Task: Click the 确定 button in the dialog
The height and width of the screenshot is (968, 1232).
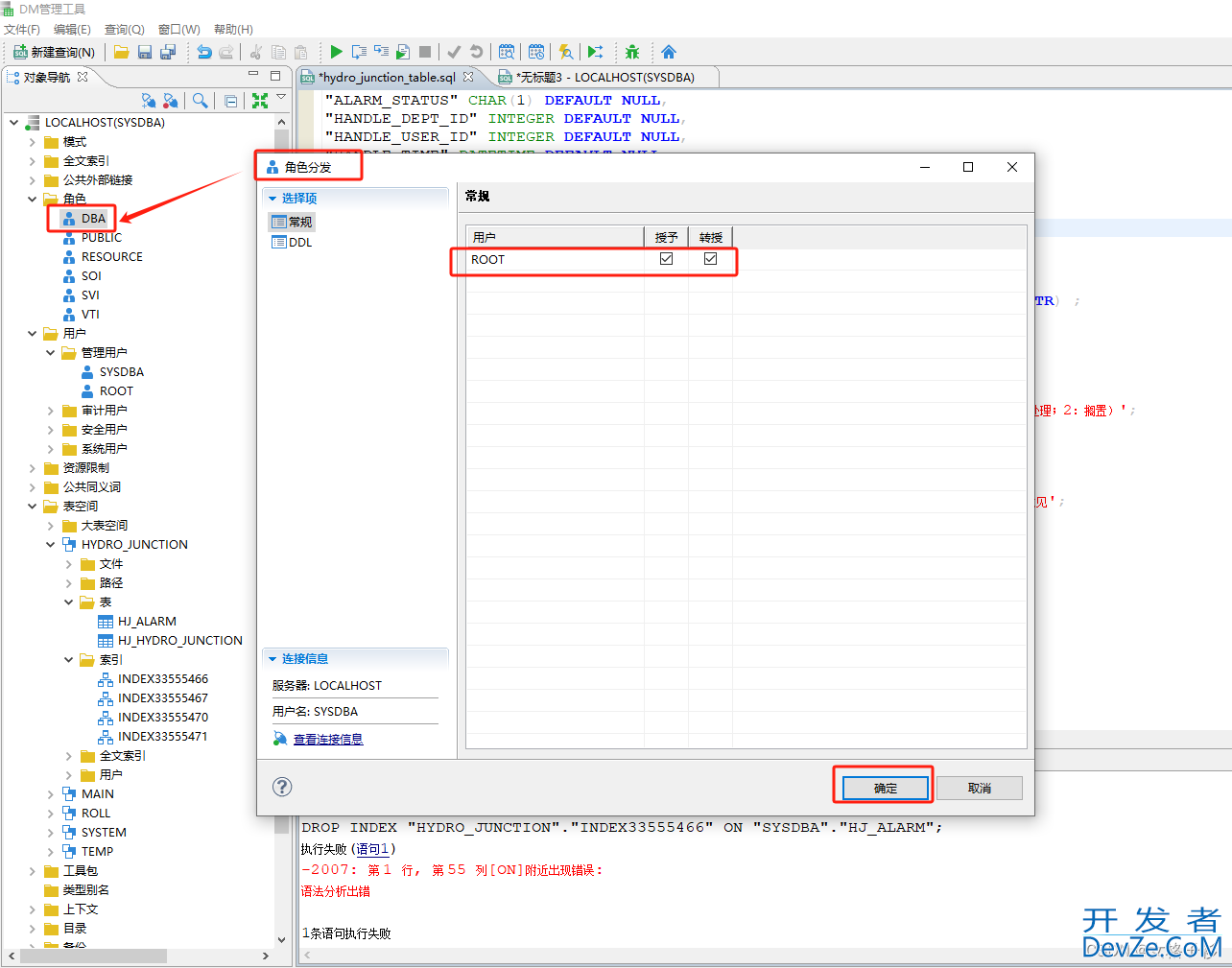Action: 886,789
